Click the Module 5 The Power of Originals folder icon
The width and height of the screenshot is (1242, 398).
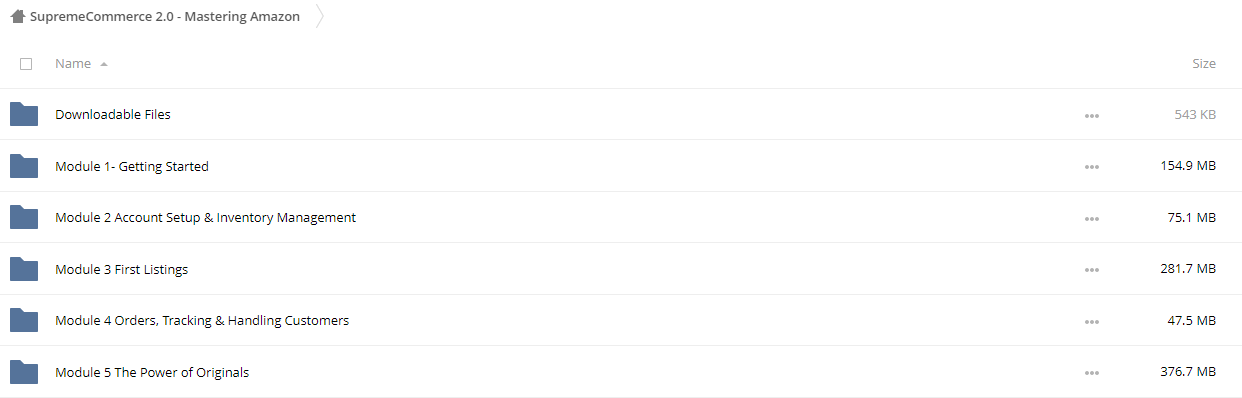tap(24, 372)
